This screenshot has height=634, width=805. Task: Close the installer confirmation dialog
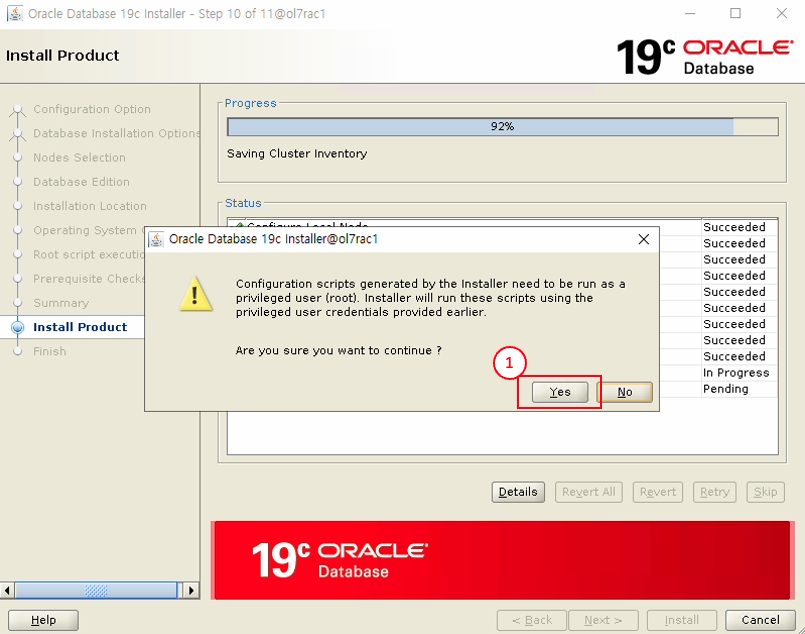[x=644, y=239]
